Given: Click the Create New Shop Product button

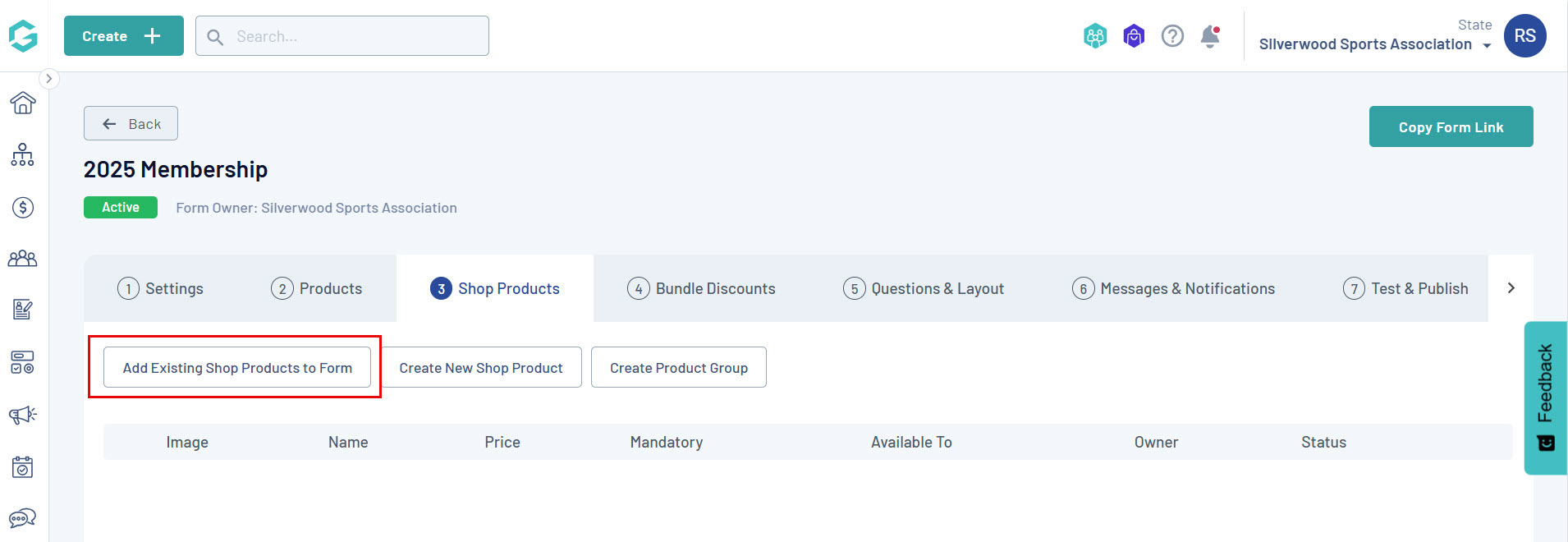Looking at the screenshot, I should [x=481, y=367].
